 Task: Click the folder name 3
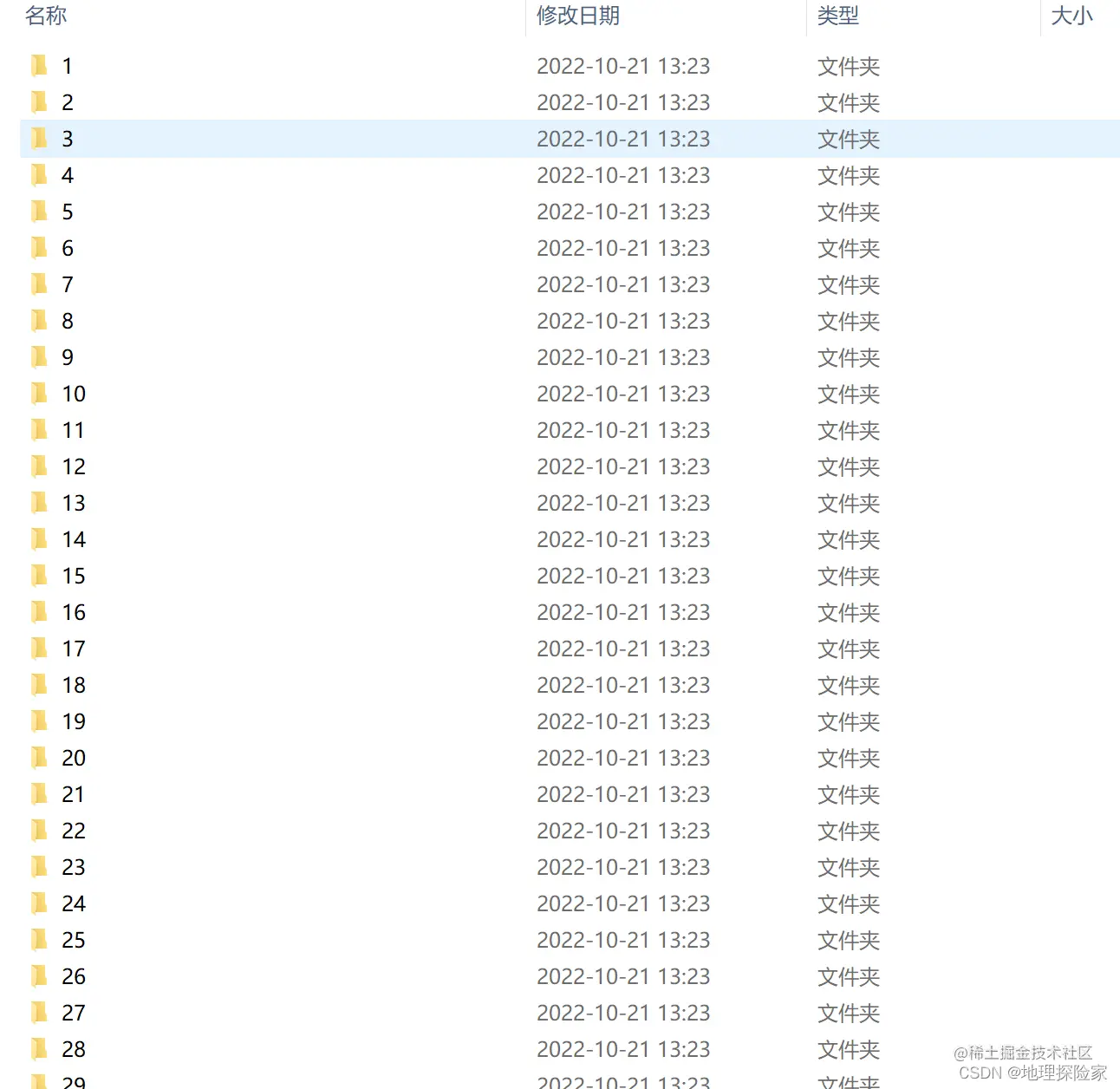click(x=68, y=139)
